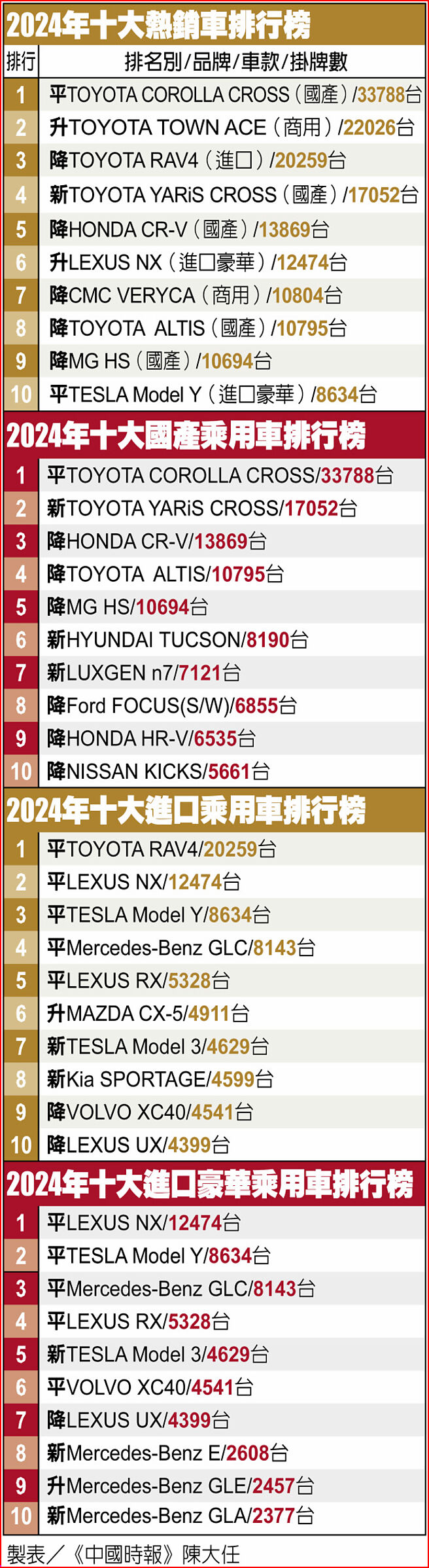Click the 2024年十大進口乘用車排行榜 section header

[186, 811]
